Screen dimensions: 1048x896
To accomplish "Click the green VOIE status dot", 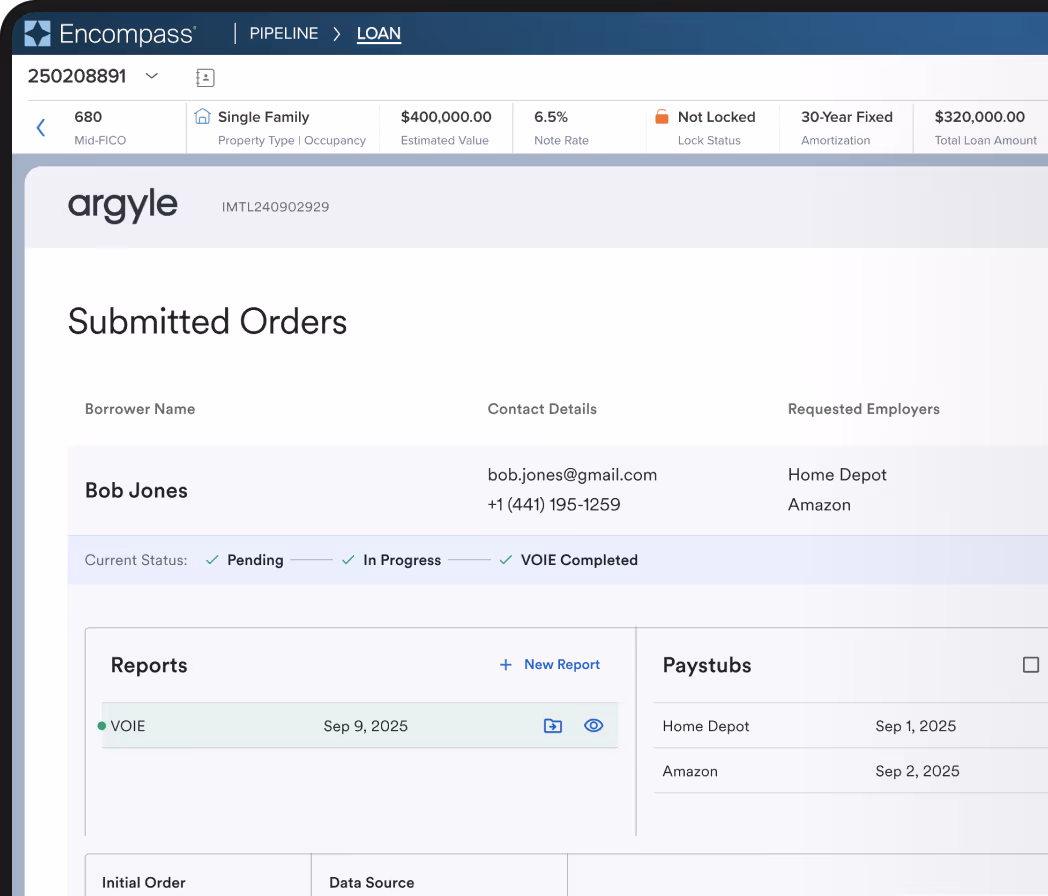I will 102,726.
